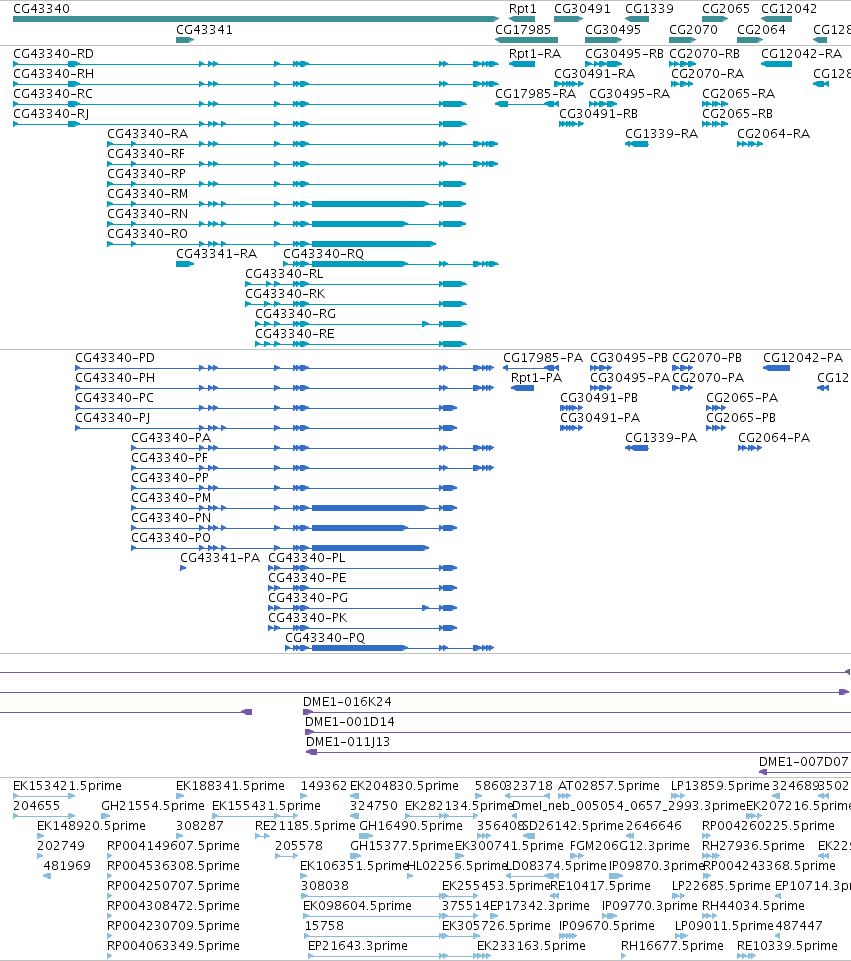Click the CG43341 gene label
Screen dimensions: 851x961
pyautogui.click(x=204, y=29)
